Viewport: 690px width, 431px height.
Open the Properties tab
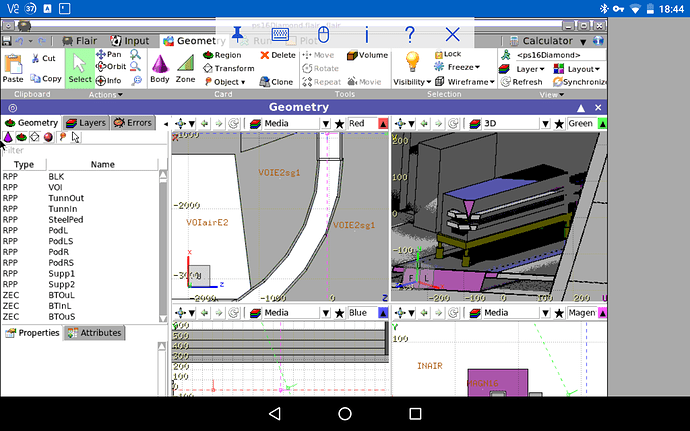coord(32,333)
